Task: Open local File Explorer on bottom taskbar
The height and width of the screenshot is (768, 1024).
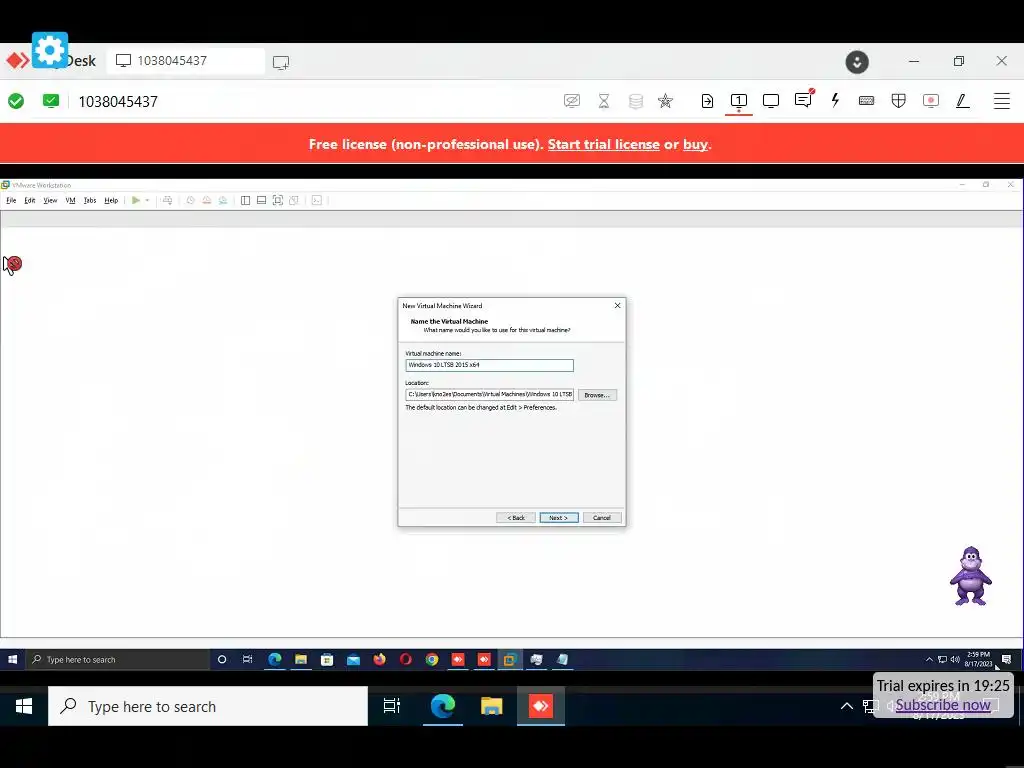Action: coord(491,706)
